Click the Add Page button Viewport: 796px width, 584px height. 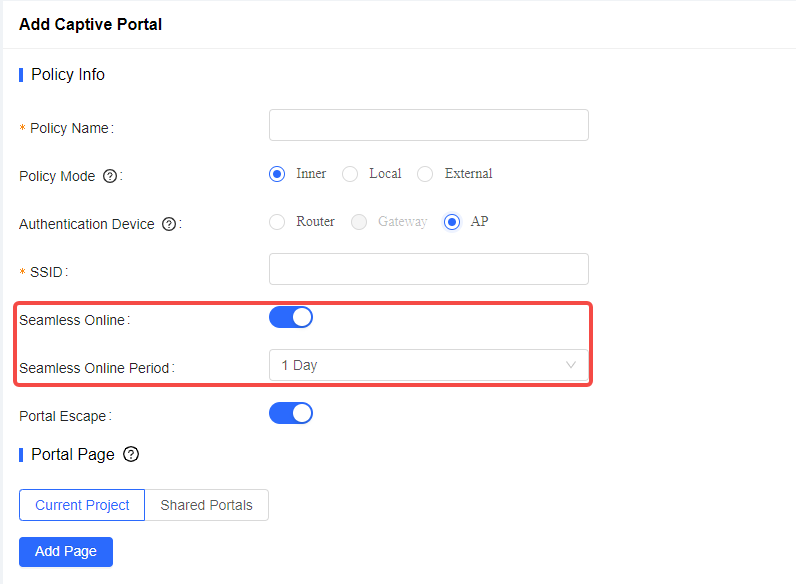(66, 551)
